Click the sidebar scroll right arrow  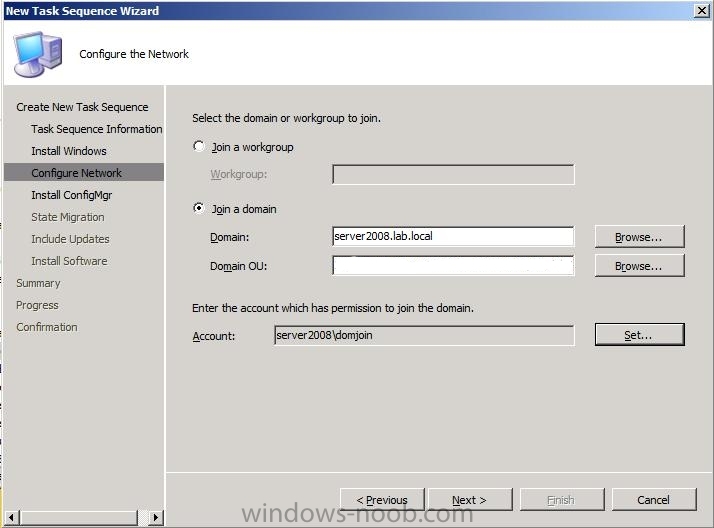pyautogui.click(x=155, y=517)
